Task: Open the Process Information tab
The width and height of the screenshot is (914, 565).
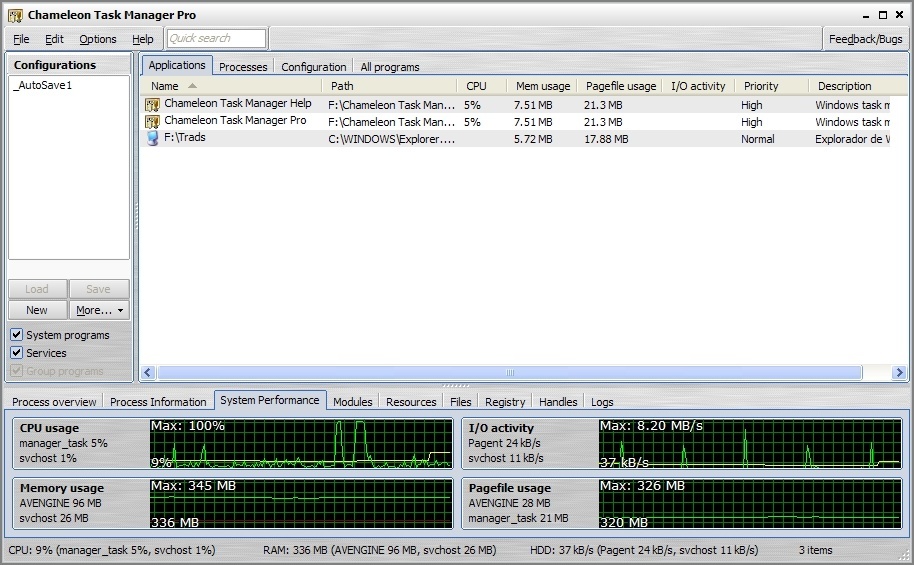Action: pos(158,402)
